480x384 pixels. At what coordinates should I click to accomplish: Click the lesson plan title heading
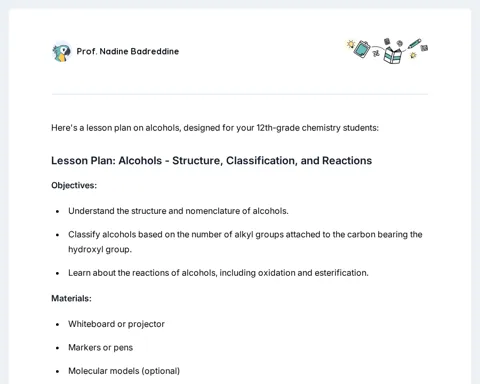211,161
